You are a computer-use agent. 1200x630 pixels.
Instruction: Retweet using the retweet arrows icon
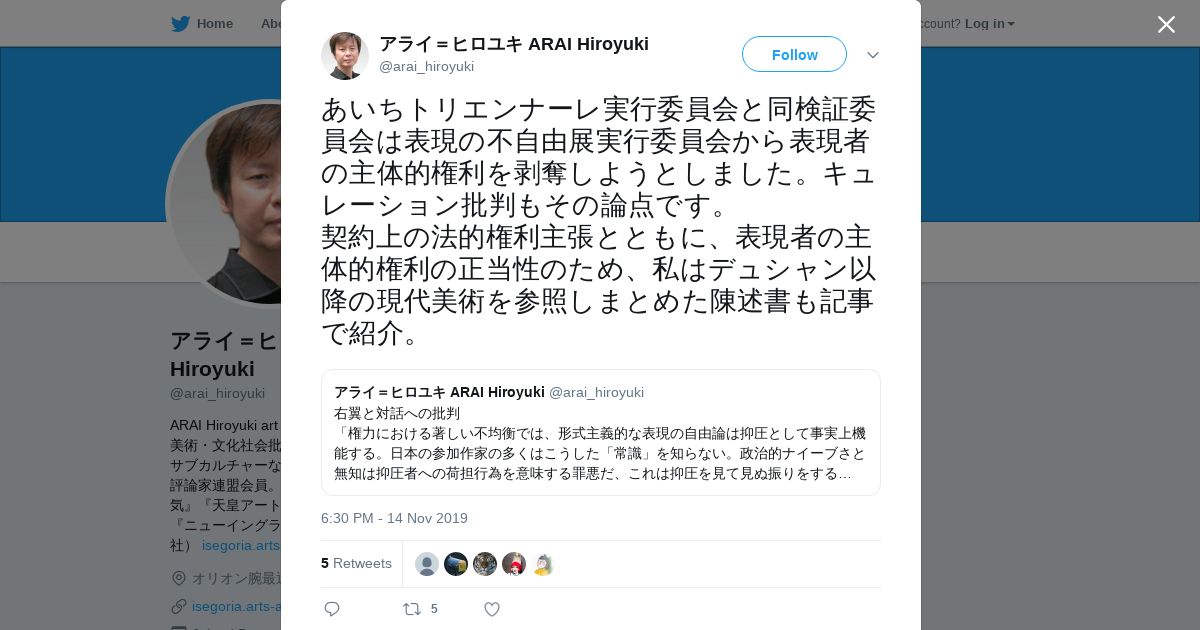(412, 609)
